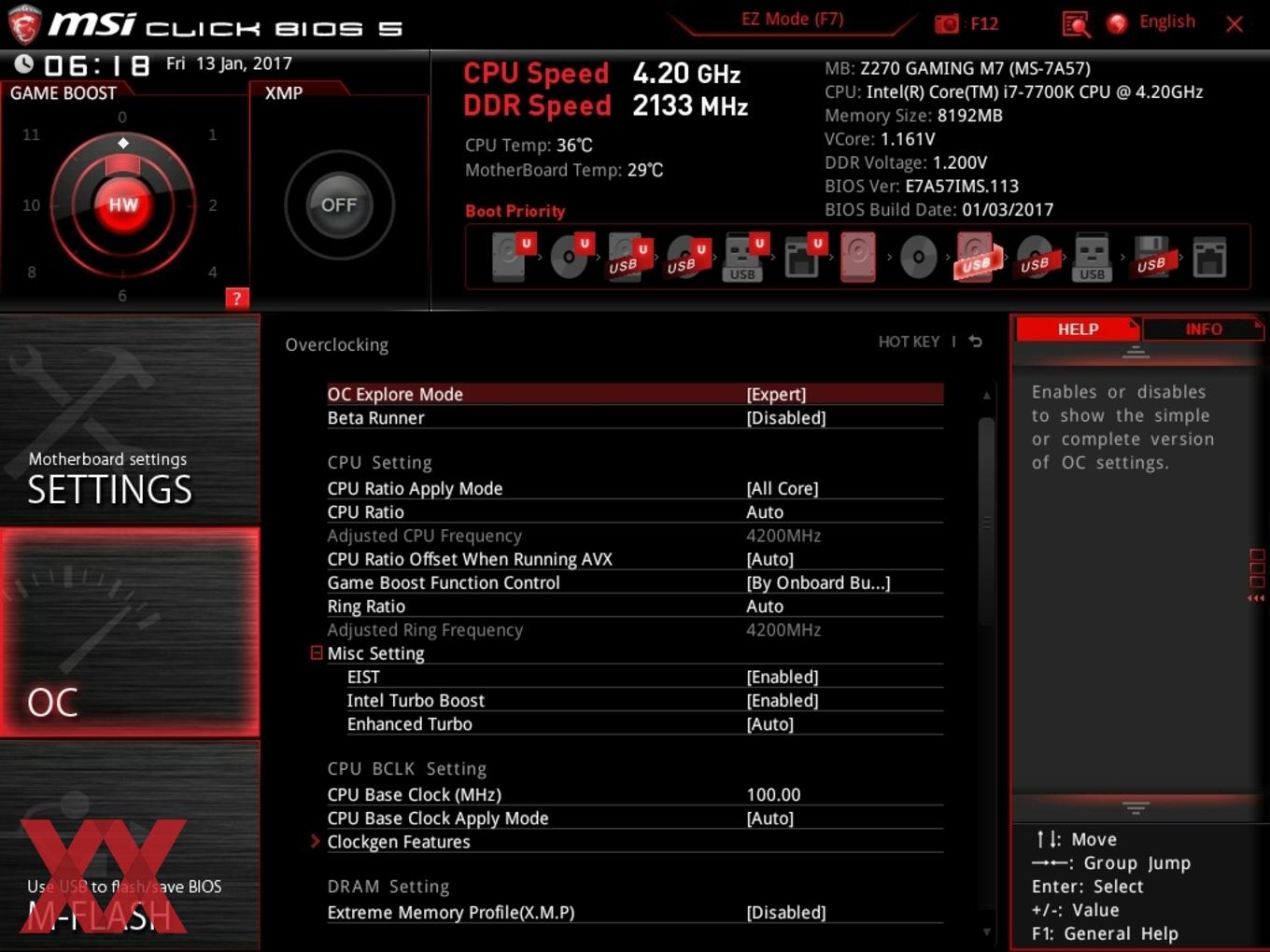Image resolution: width=1270 pixels, height=952 pixels.
Task: Click the HOT KEY button
Action: click(909, 342)
